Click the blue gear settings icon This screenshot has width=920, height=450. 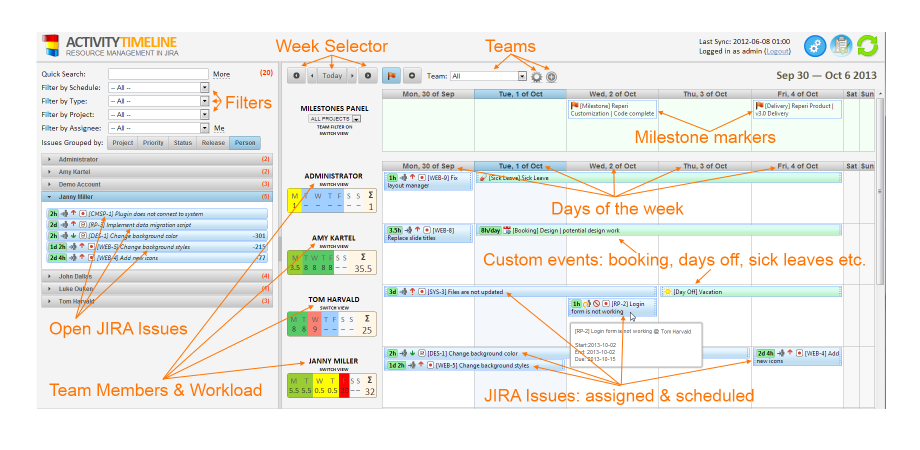[x=815, y=45]
